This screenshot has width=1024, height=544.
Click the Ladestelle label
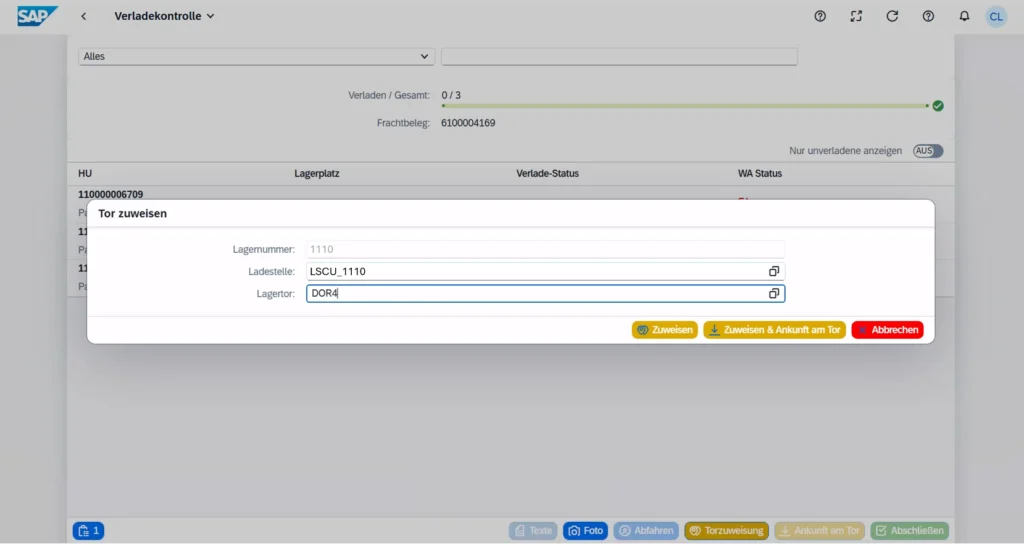point(272,272)
